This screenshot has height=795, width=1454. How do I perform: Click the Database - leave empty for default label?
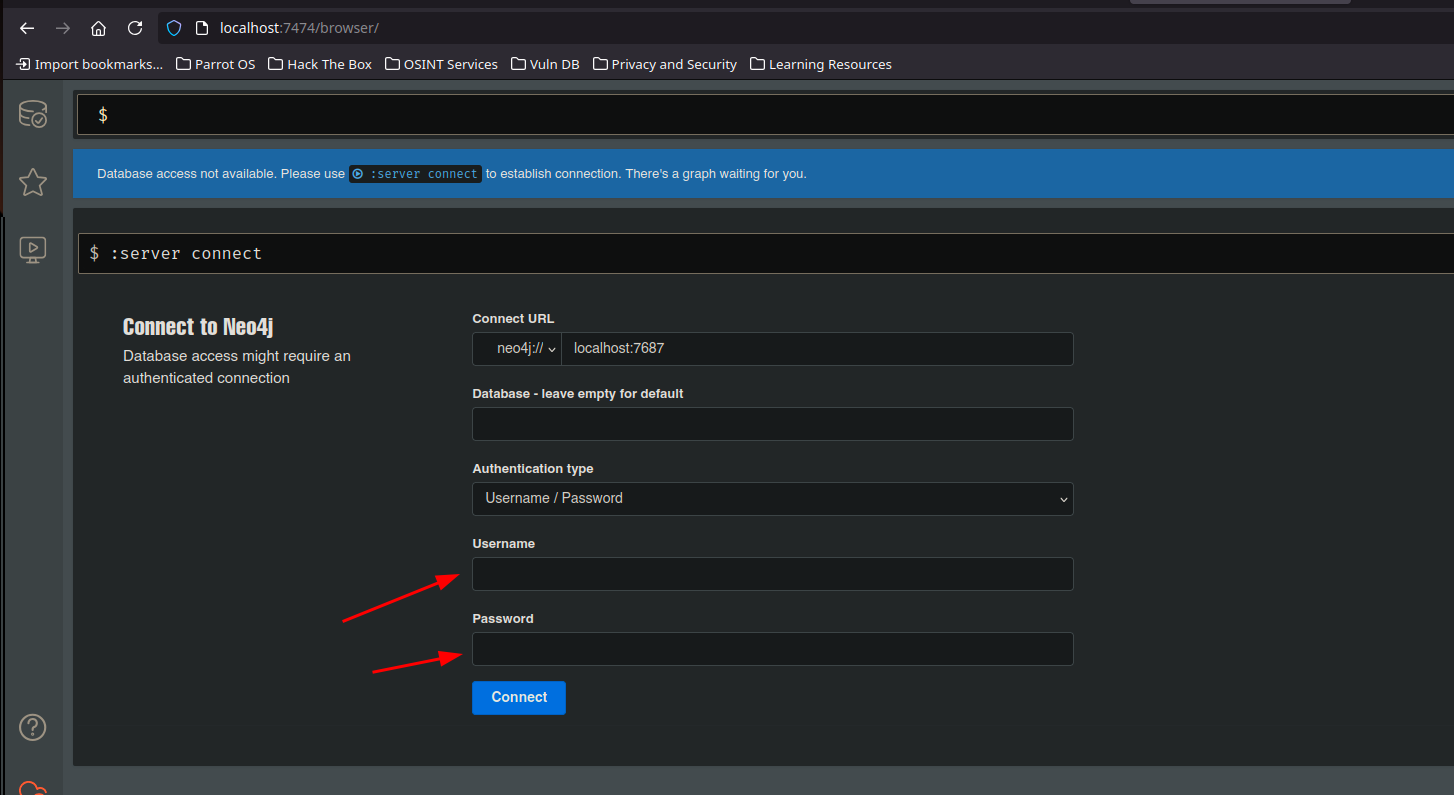point(578,394)
